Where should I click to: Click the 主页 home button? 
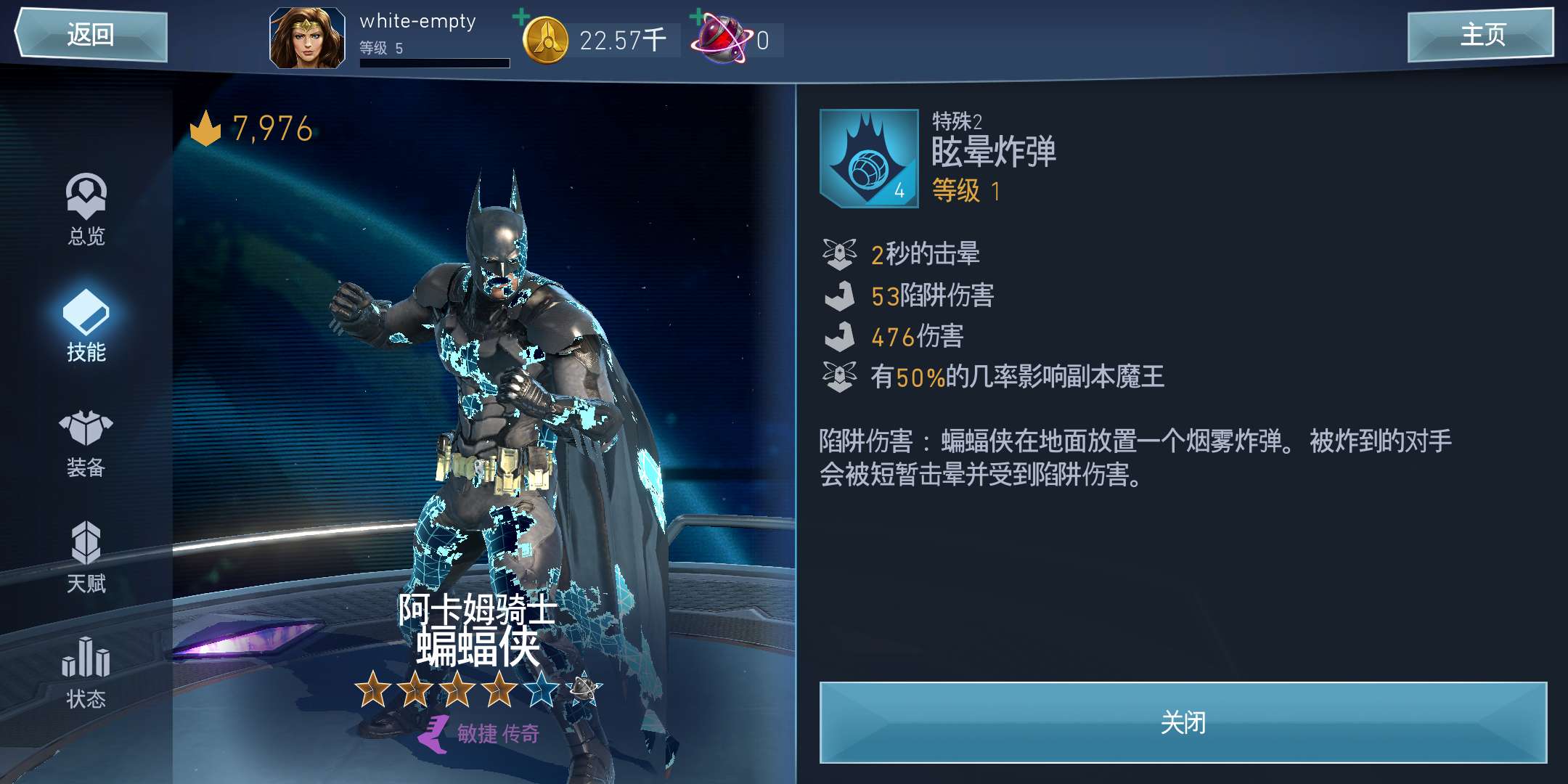1480,34
